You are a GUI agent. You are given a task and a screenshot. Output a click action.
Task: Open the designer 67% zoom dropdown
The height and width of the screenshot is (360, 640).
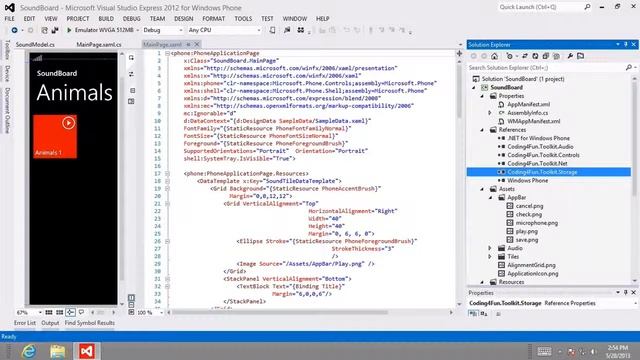tap(40, 312)
